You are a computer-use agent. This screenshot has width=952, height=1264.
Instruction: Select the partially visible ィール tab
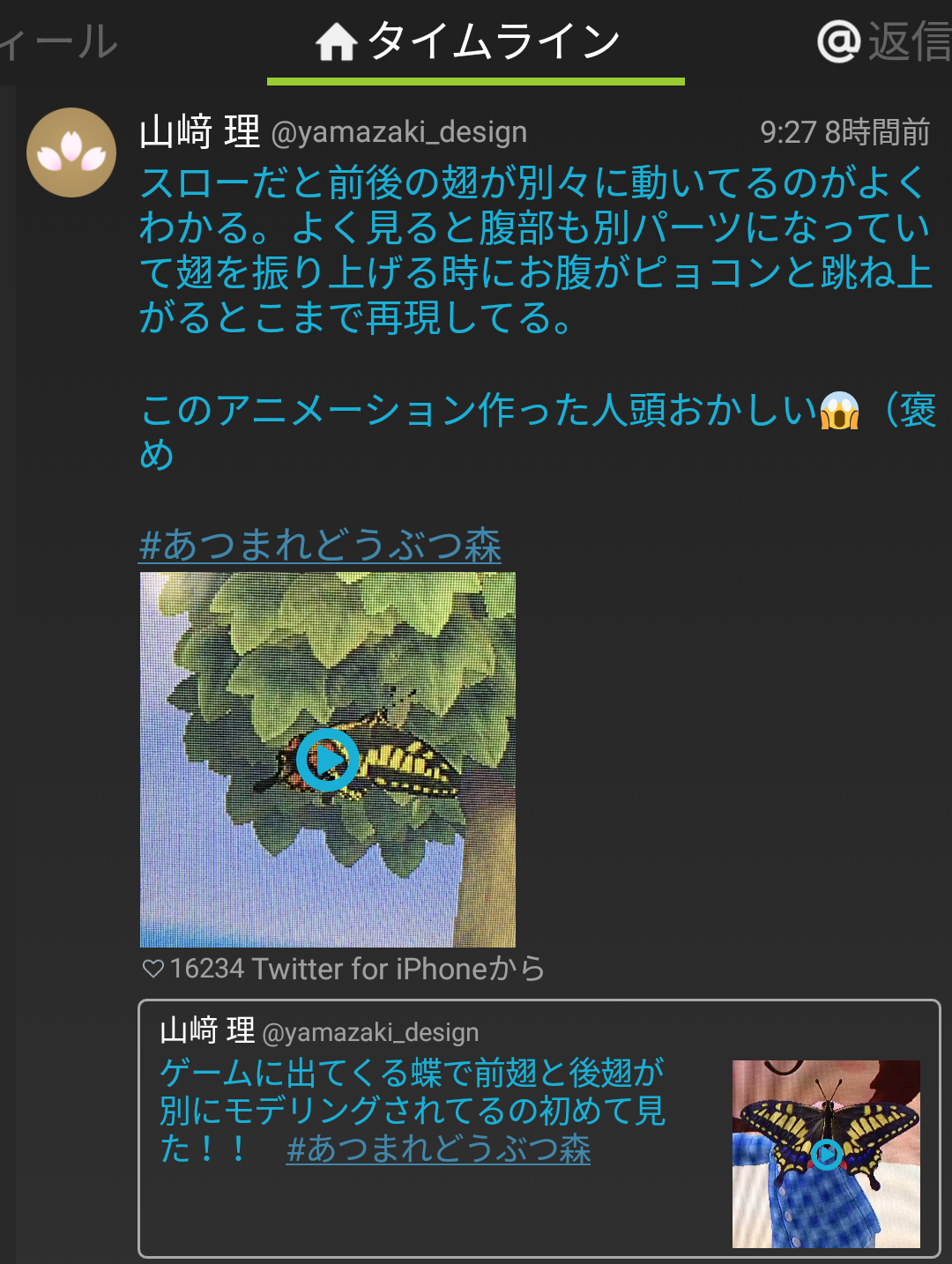tap(58, 42)
